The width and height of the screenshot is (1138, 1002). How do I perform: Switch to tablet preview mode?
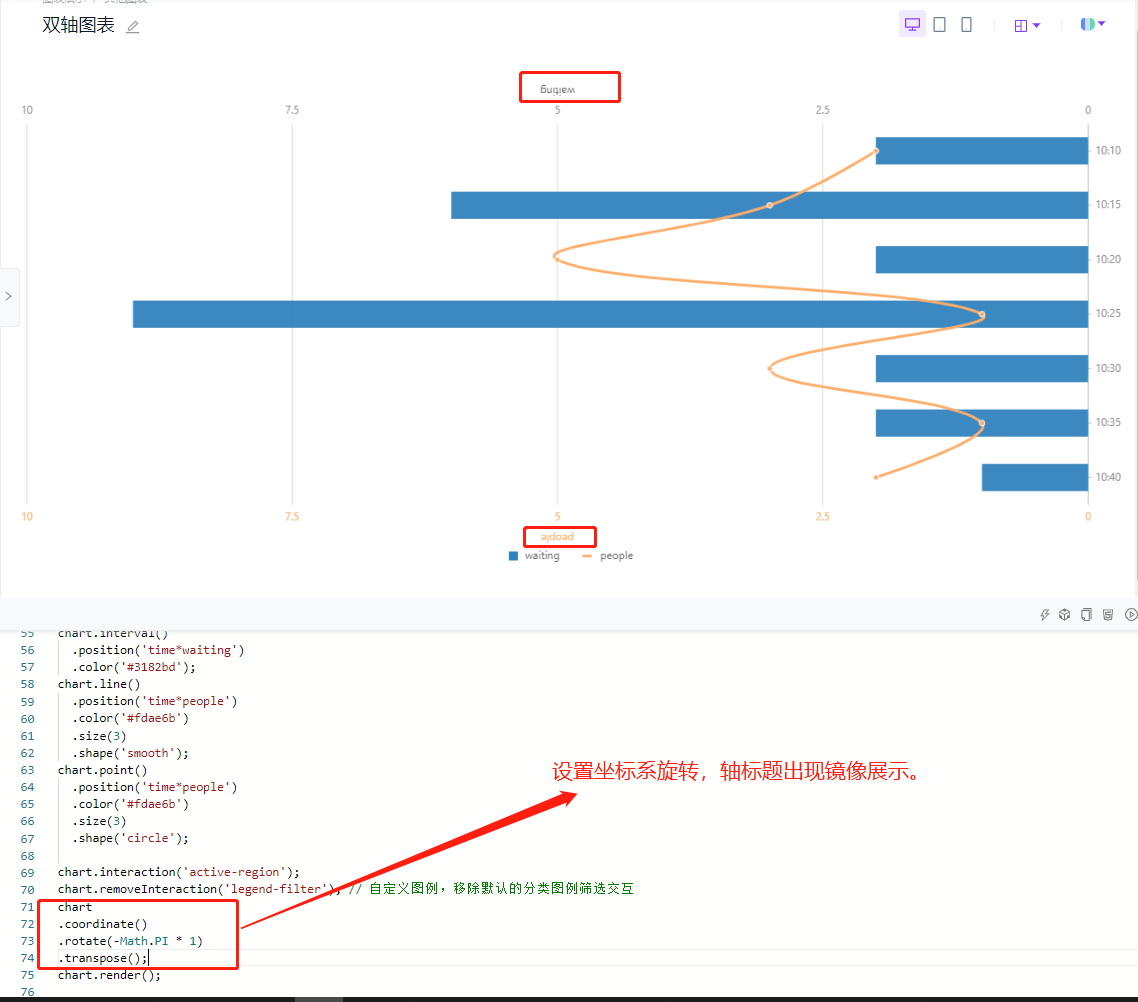coord(939,25)
